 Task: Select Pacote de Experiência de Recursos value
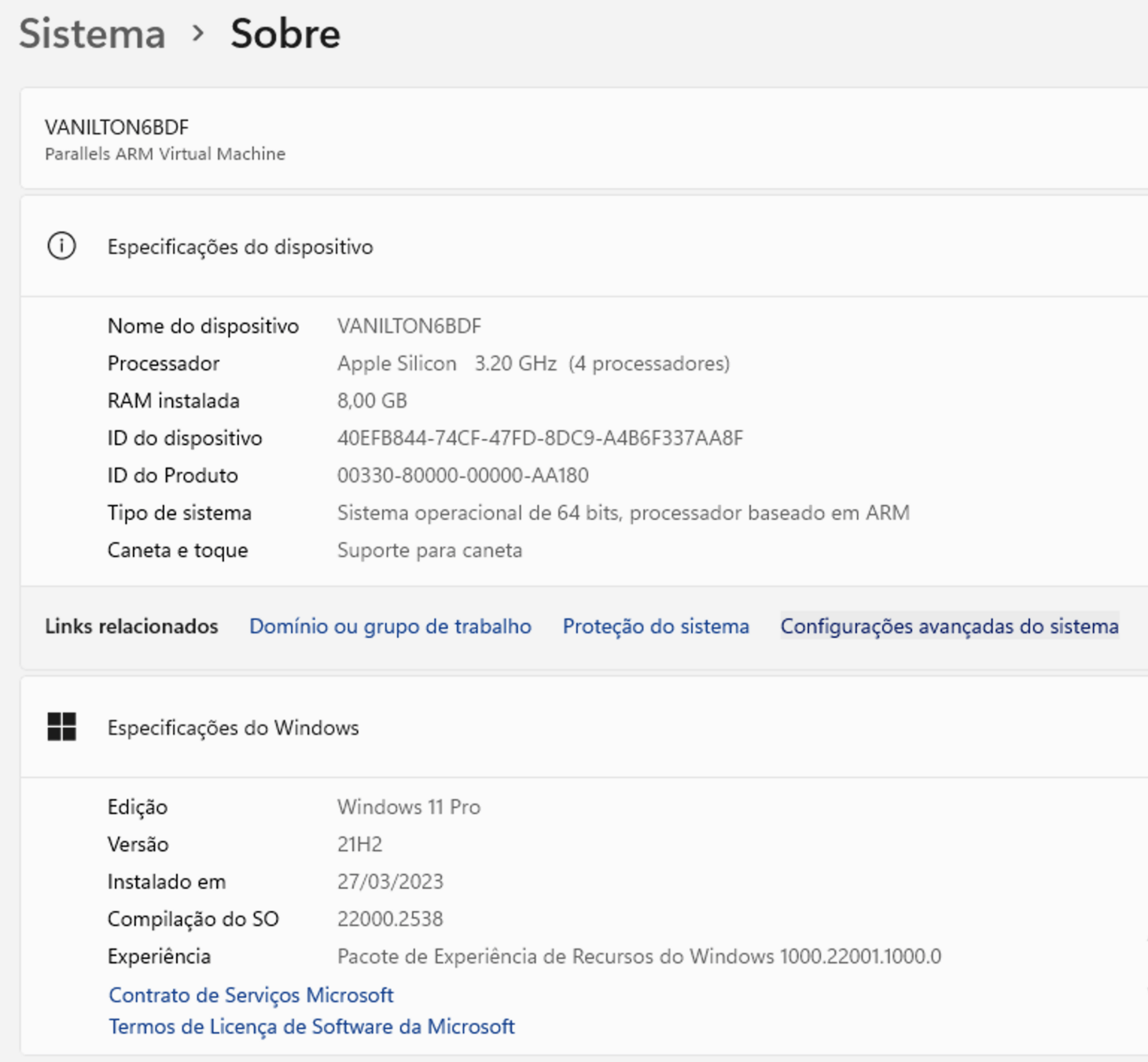[639, 957]
